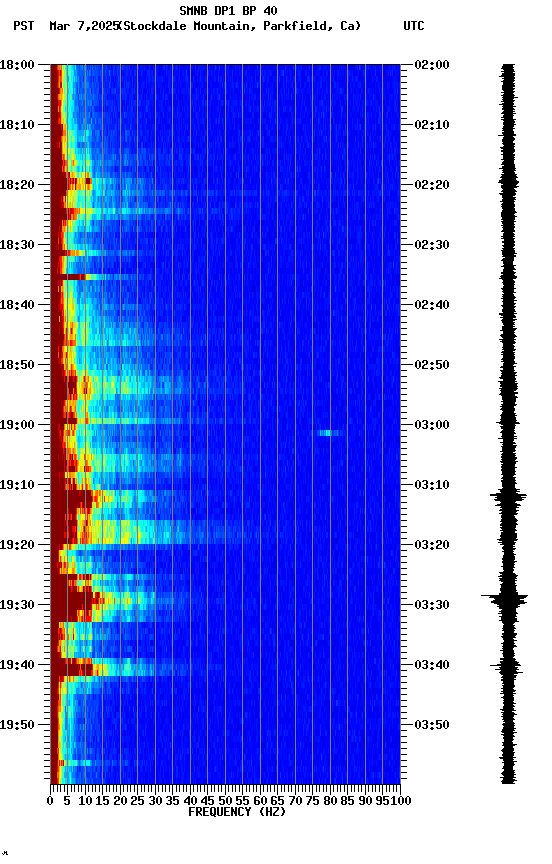Click the location text 'Stockdale Mountain, Parkfield, Ca'
The width and height of the screenshot is (552, 864).
(240, 26)
